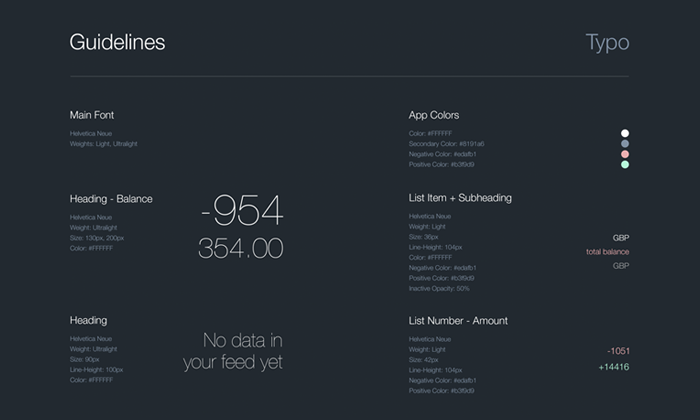Click the 354.00 balance sample

[x=241, y=249]
